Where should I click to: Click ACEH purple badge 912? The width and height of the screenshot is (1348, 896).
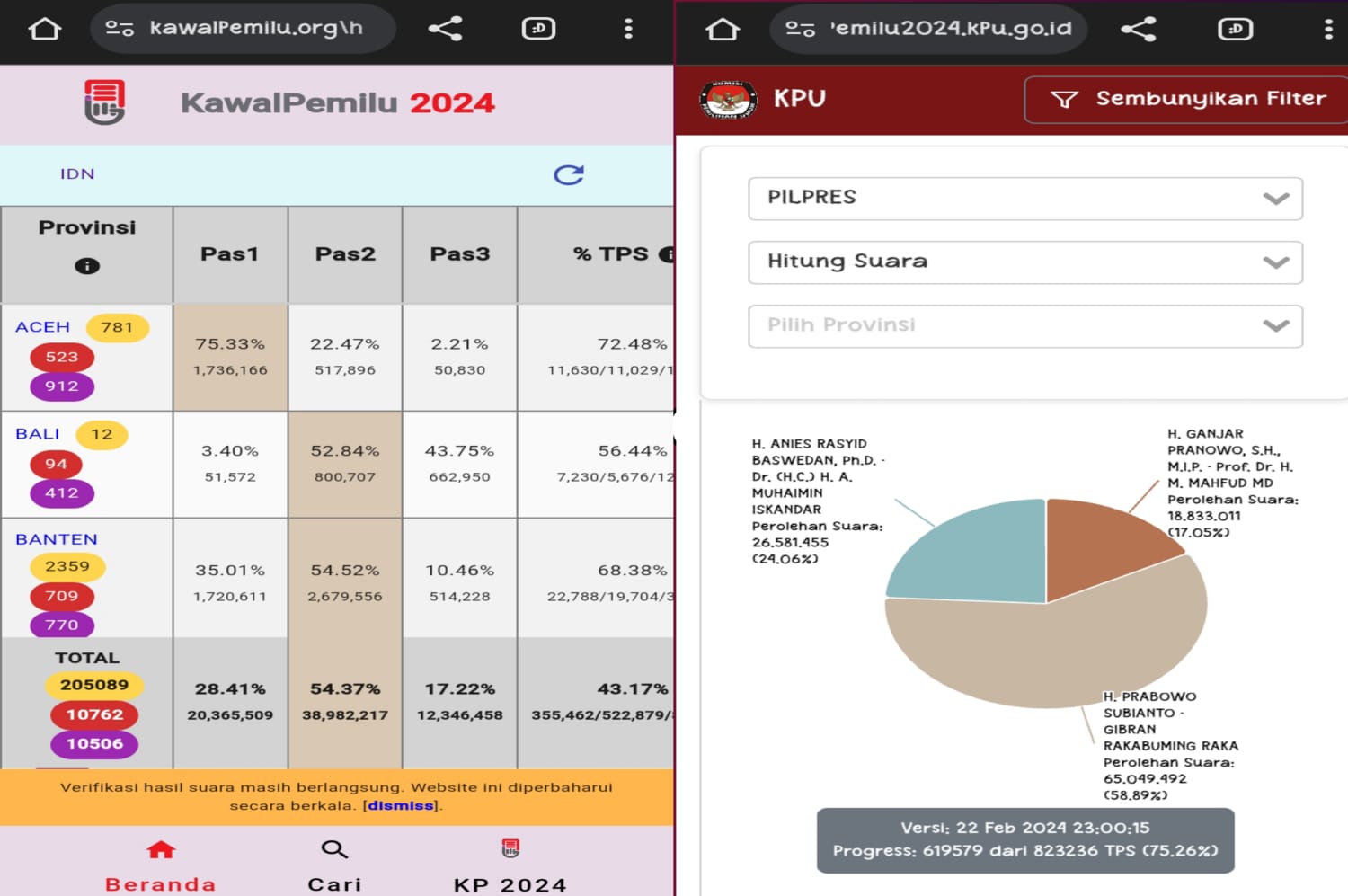click(x=62, y=386)
